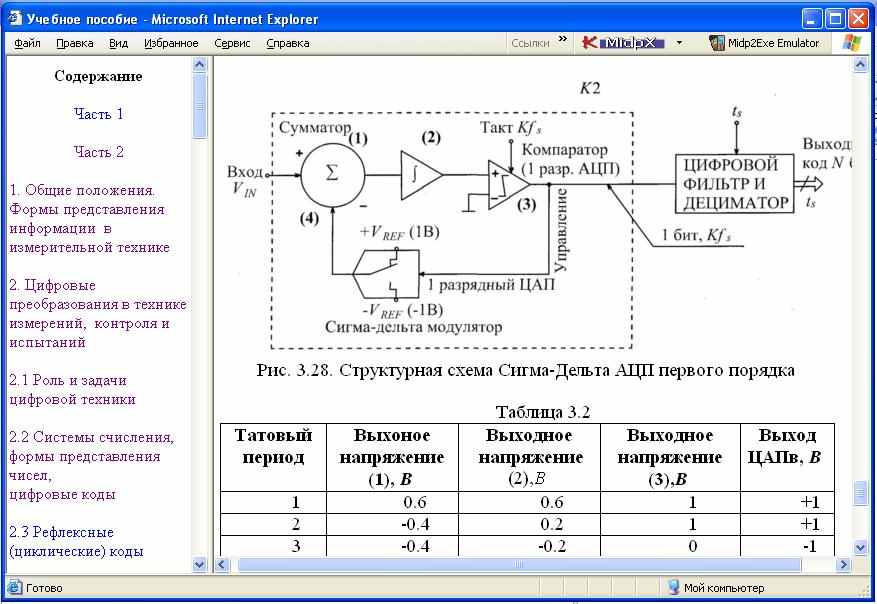
Task: Click the figure caption Рис. 3.28
Action: (x=525, y=370)
